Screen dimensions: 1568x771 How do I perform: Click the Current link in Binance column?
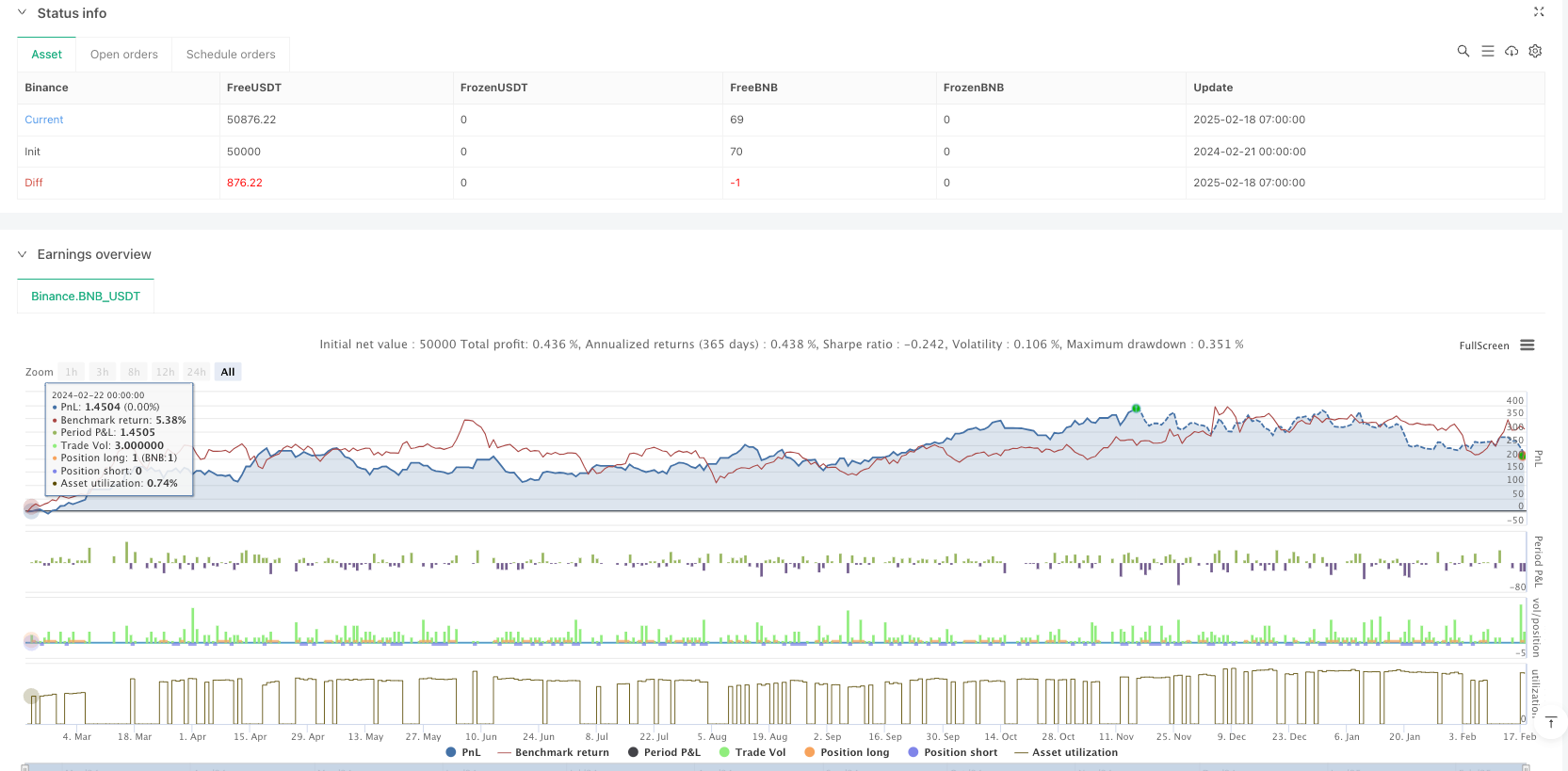(44, 120)
